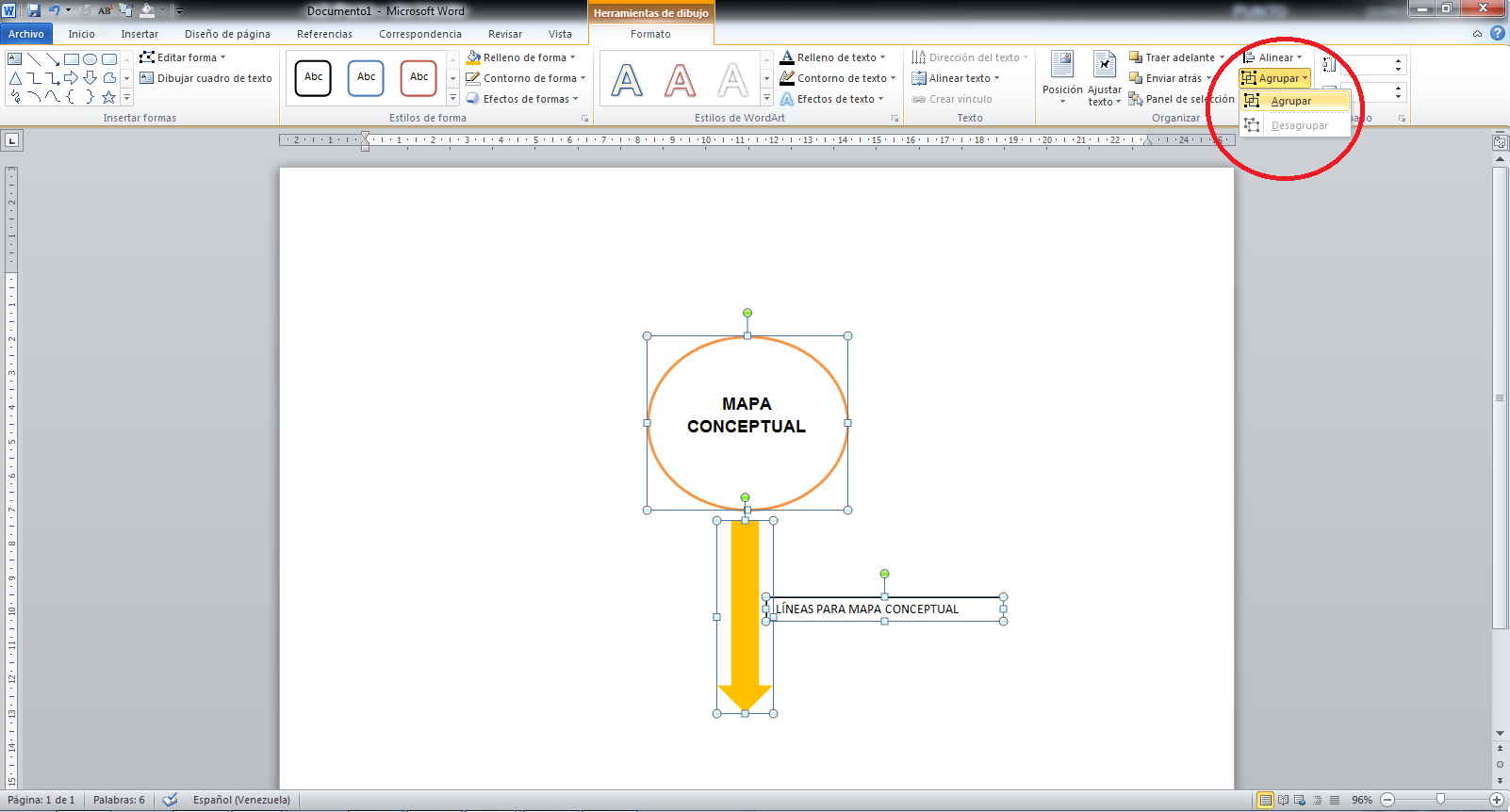Viewport: 1510px width, 812px height.
Task: Apply the red outline Abc shape style
Action: click(419, 77)
